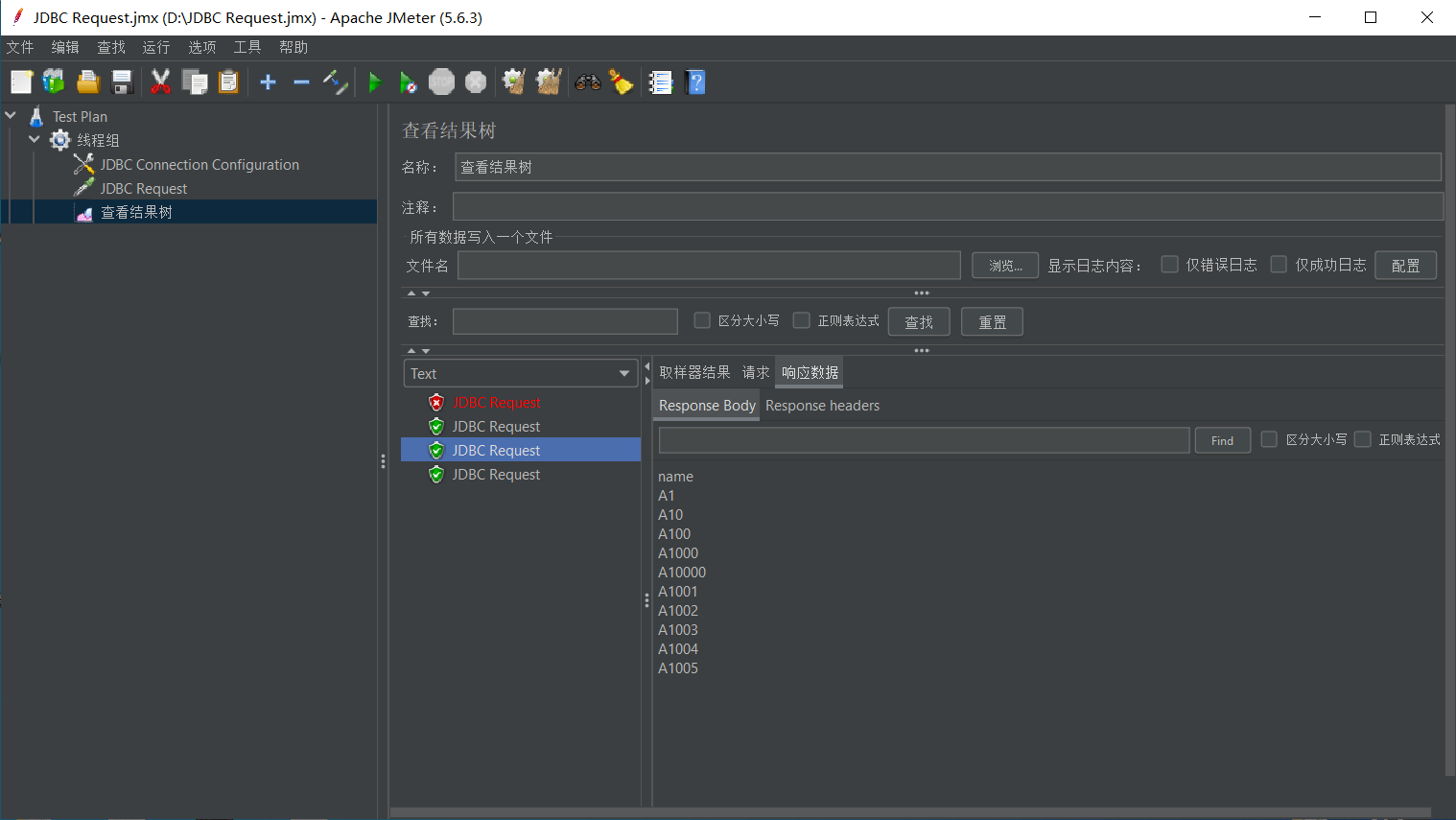Click the Test Plan flask icon

pyautogui.click(x=36, y=117)
